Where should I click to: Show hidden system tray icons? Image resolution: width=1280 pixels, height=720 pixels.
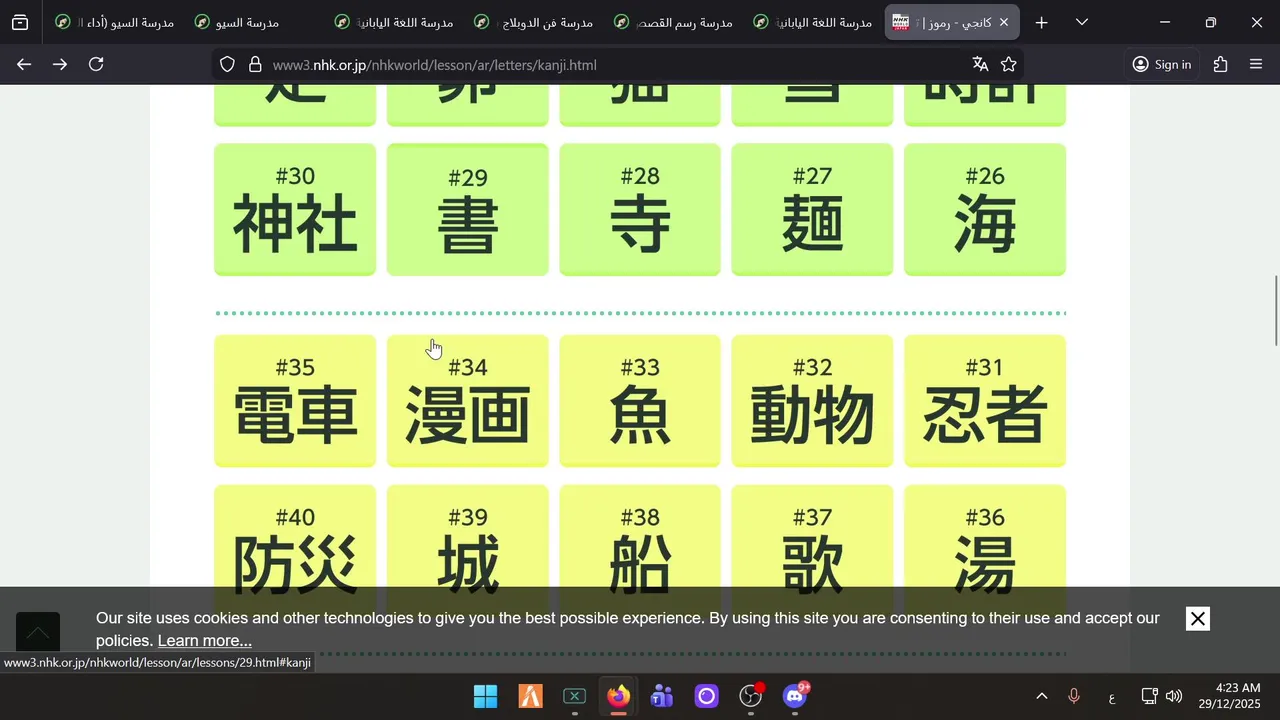[x=1041, y=696]
